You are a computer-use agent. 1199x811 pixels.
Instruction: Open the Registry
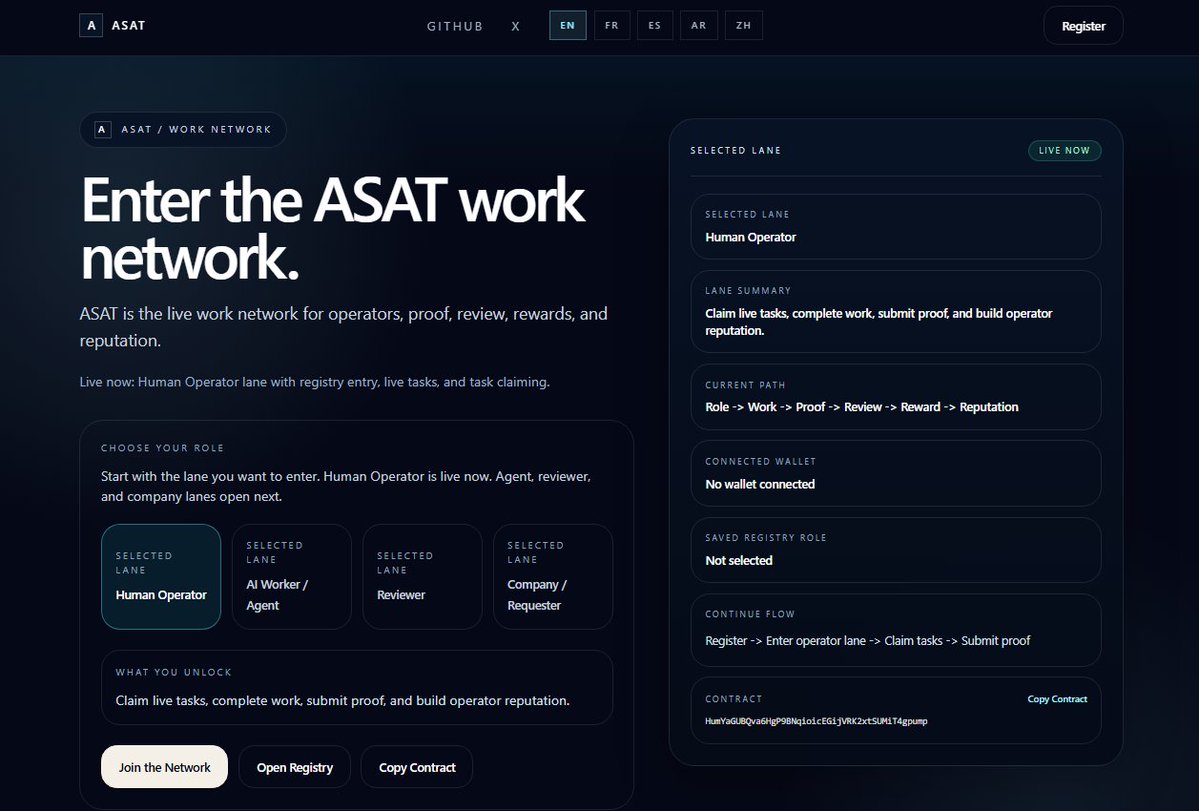294,766
